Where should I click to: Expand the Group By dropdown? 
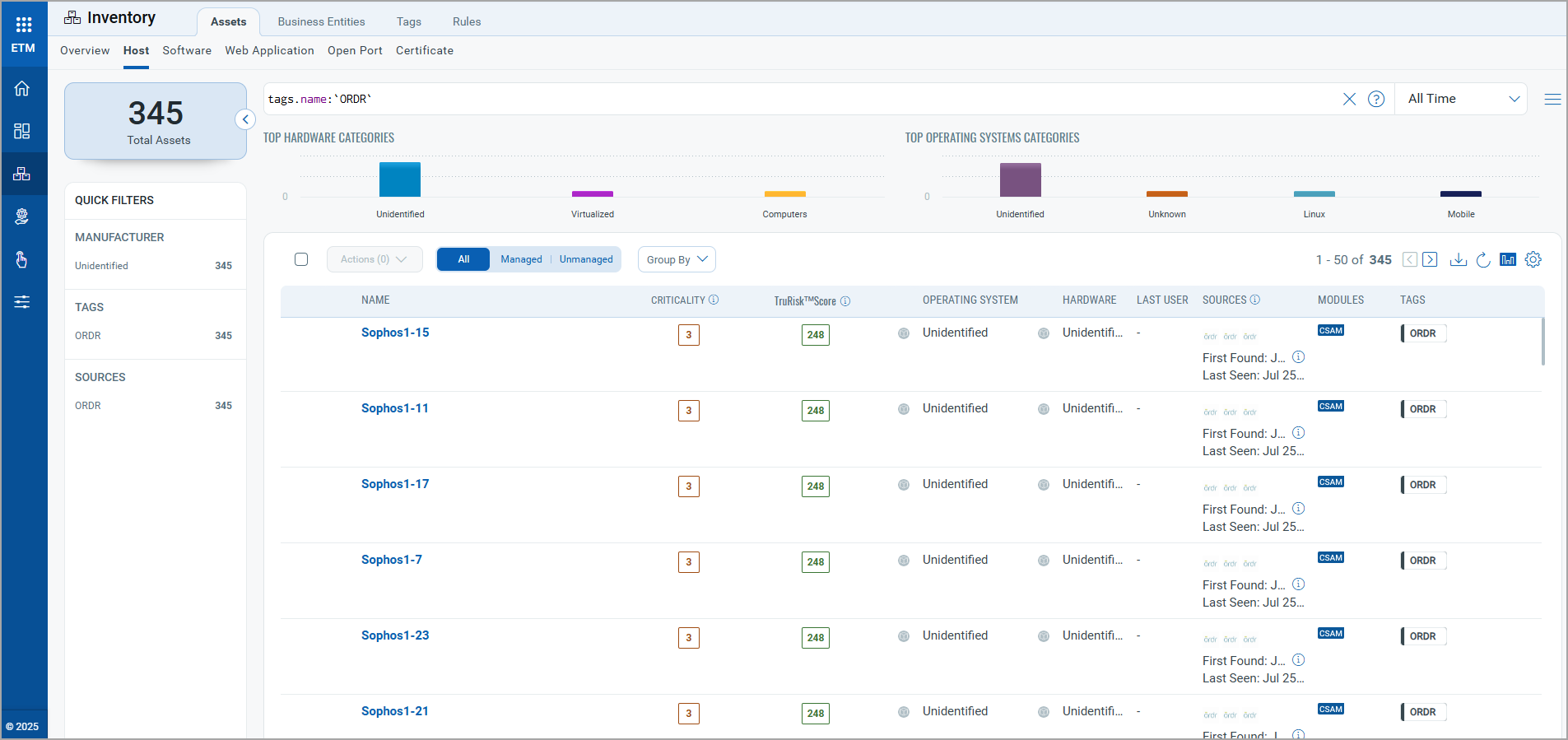pyautogui.click(x=677, y=259)
